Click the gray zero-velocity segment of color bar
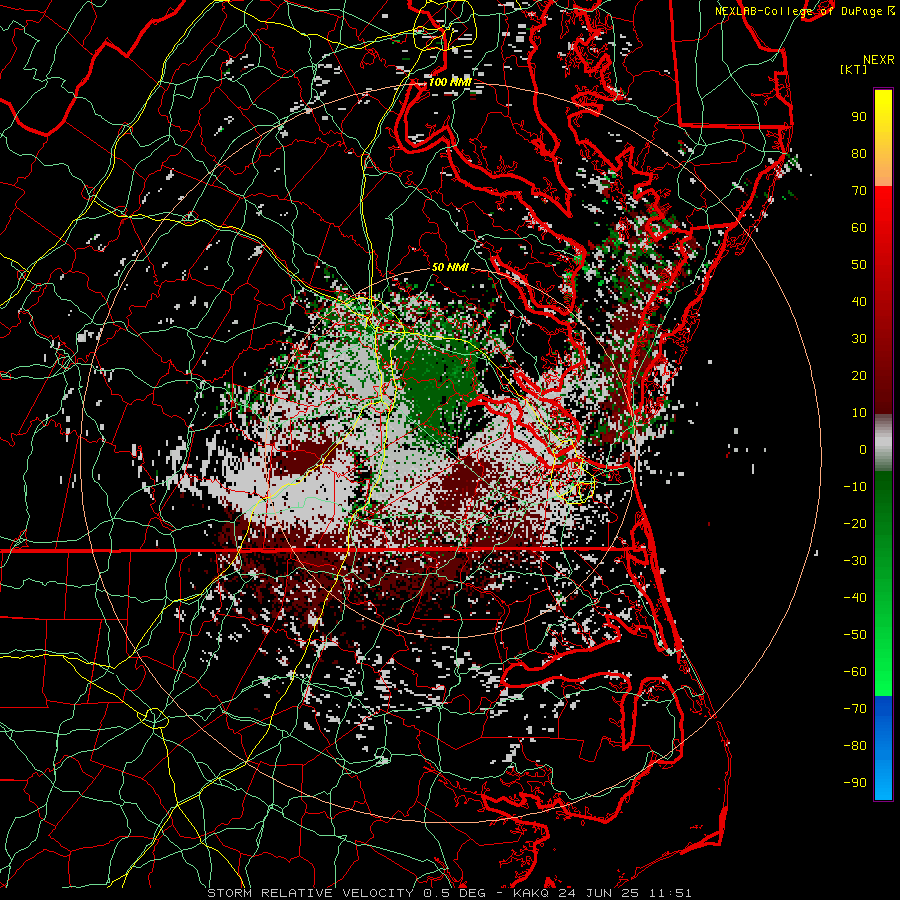900x900 pixels. [883, 443]
